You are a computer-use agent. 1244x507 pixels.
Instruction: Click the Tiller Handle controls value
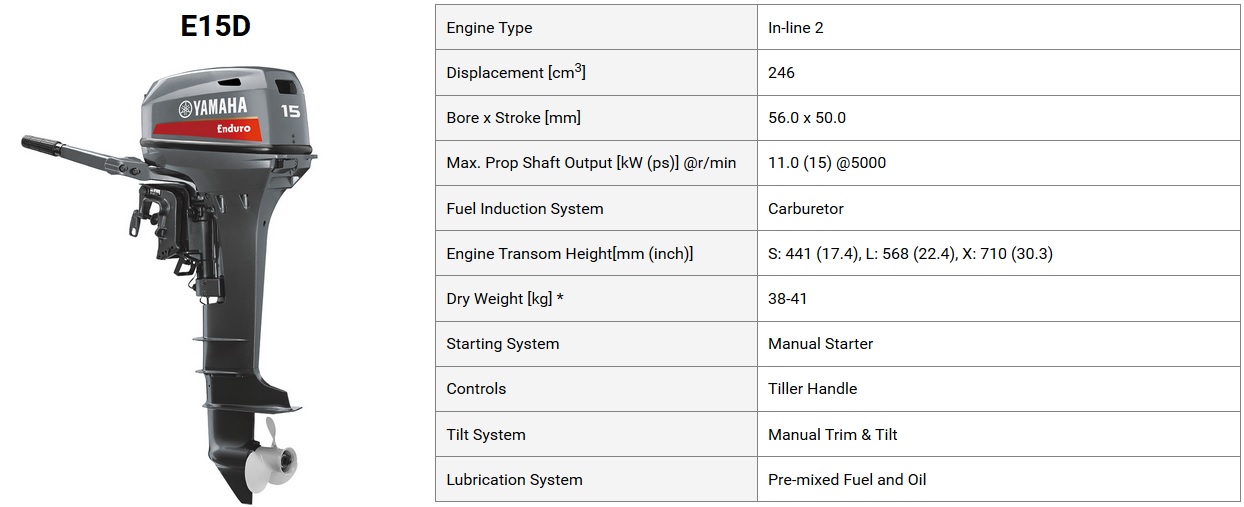pyautogui.click(x=812, y=389)
